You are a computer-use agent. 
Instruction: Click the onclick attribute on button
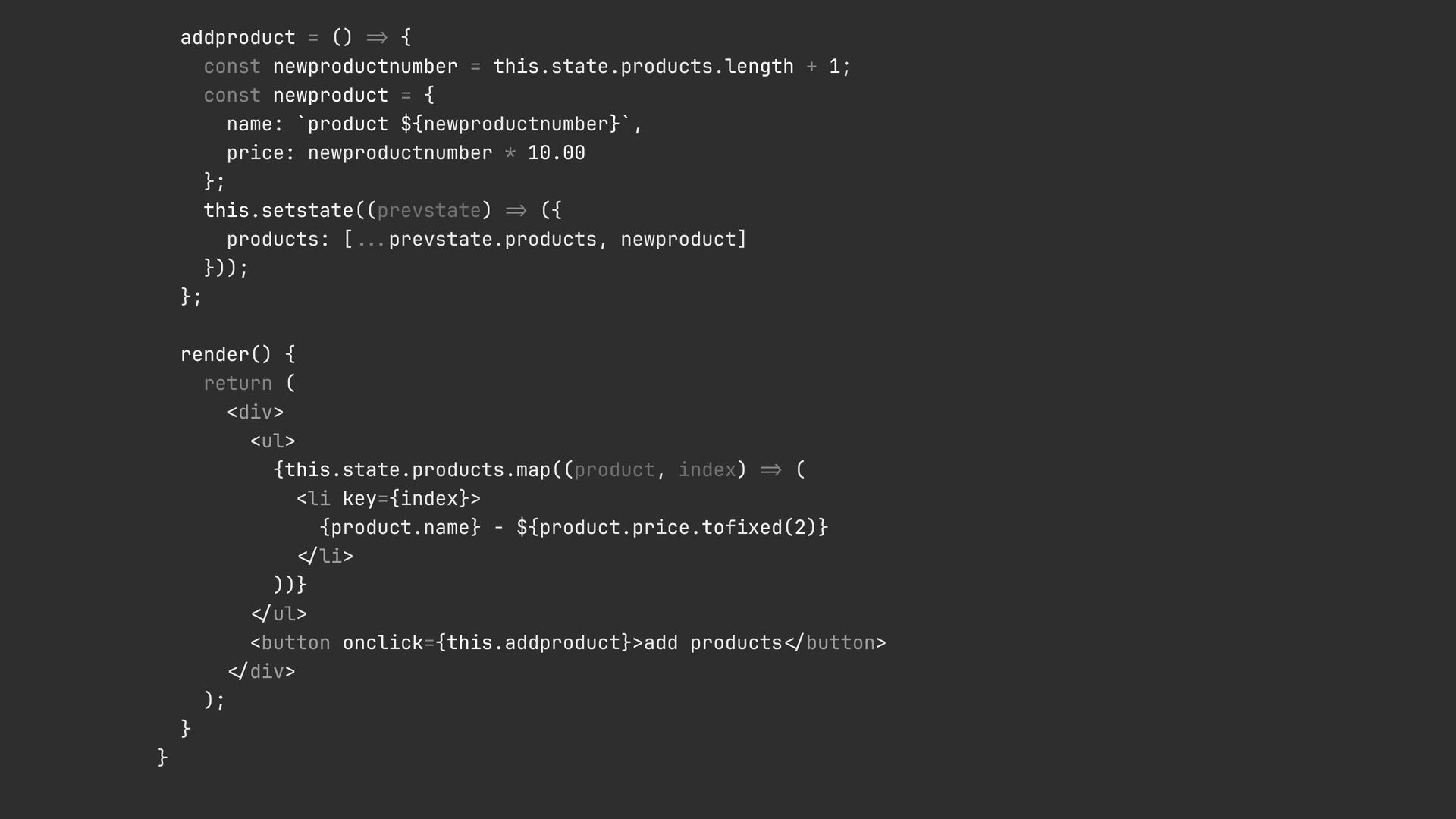click(x=383, y=642)
